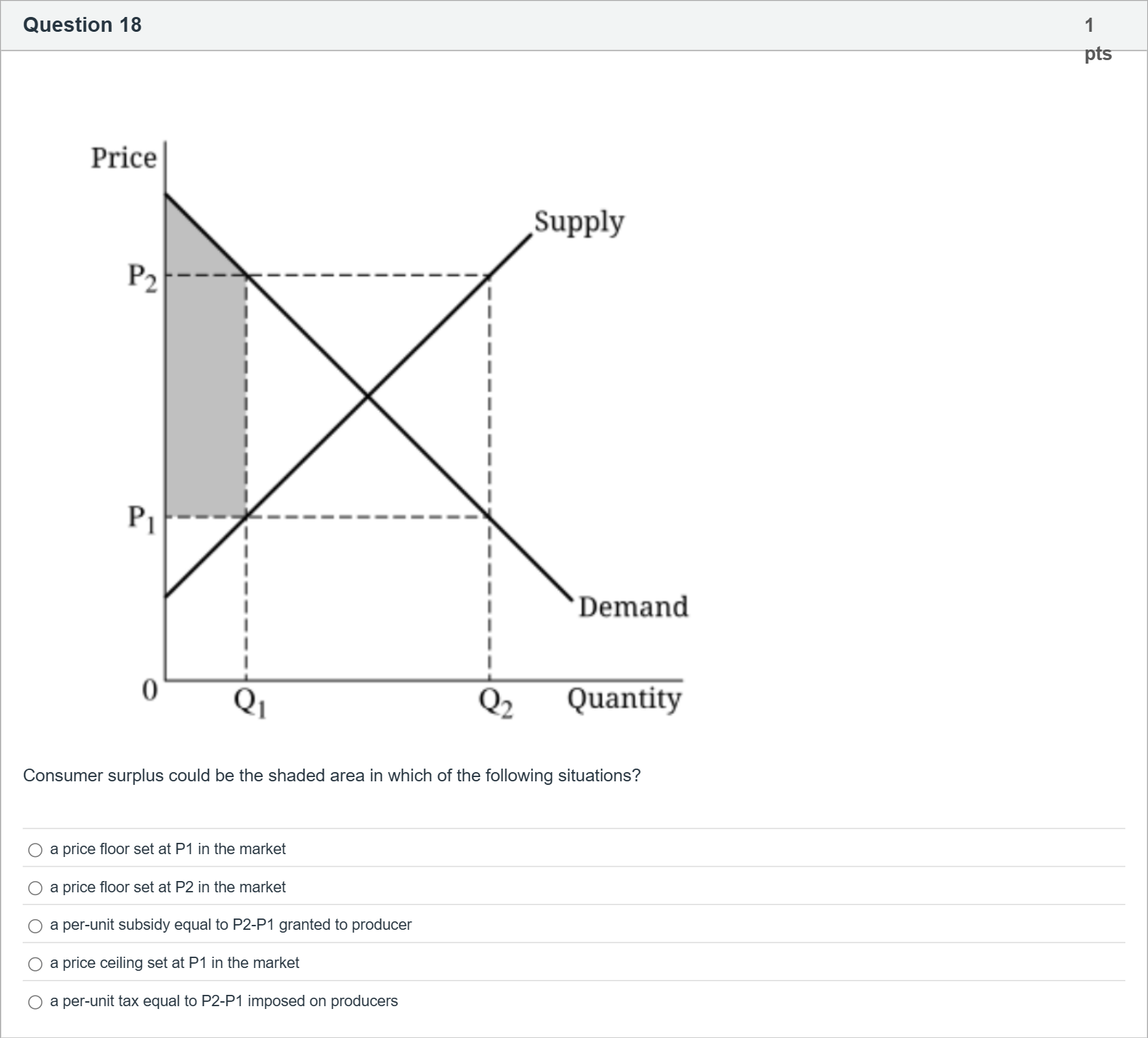
Task: Choose the per-unit tax on producers radio
Action: (35, 1002)
